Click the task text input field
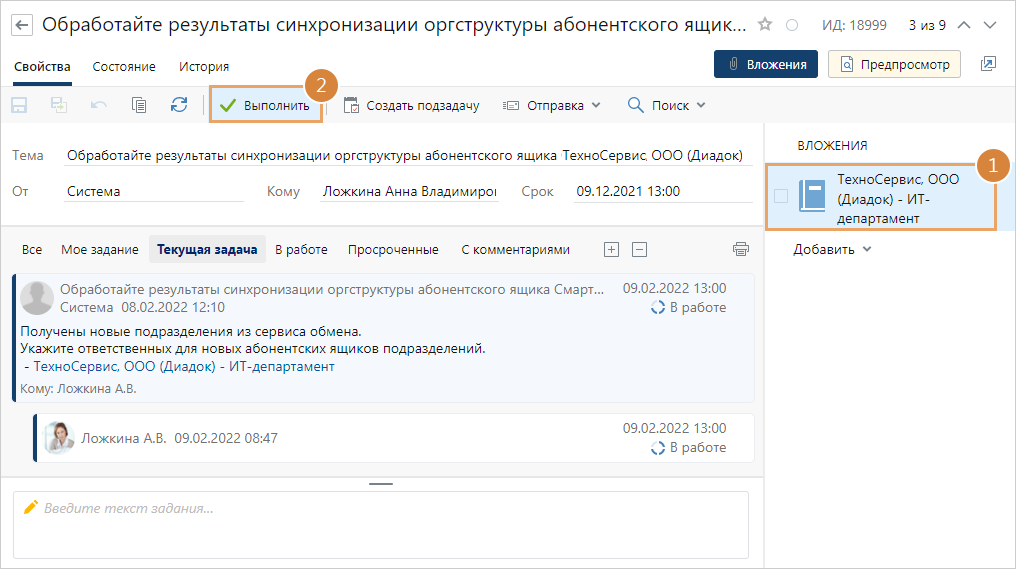 click(x=380, y=524)
